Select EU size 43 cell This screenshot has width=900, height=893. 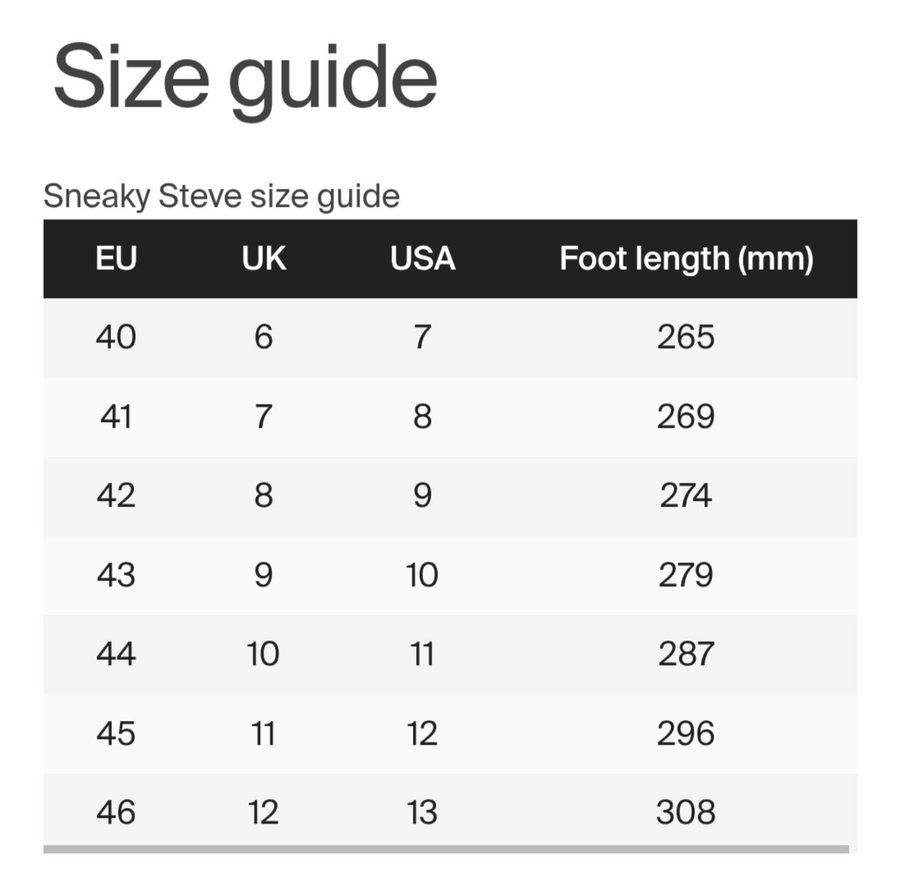click(x=116, y=575)
